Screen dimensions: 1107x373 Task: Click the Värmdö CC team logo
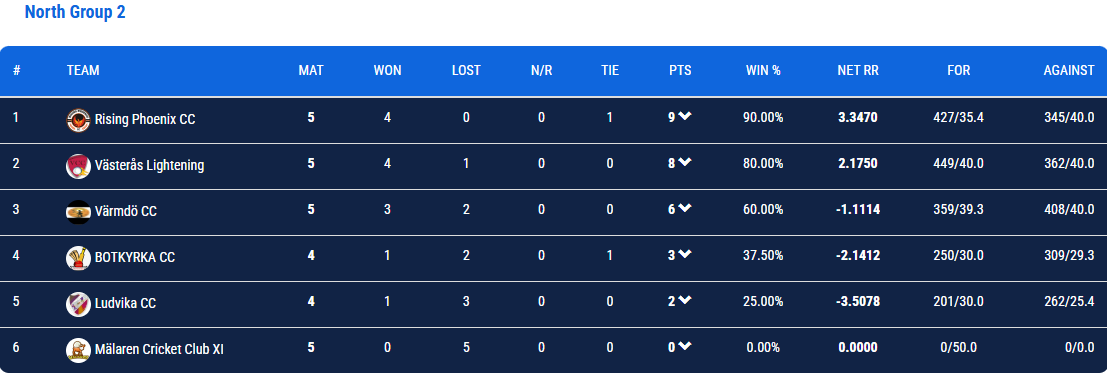click(x=78, y=212)
